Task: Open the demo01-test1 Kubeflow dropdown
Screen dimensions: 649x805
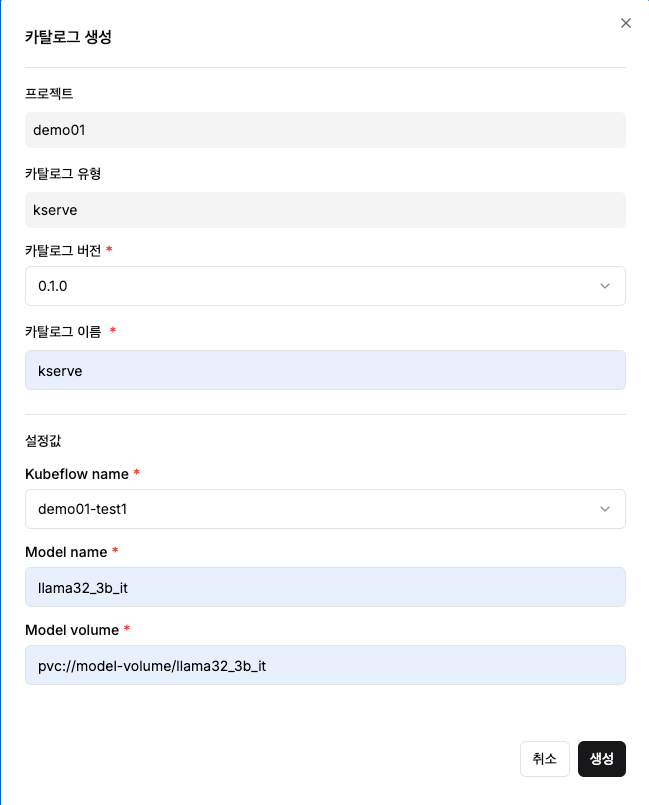Action: click(x=325, y=509)
